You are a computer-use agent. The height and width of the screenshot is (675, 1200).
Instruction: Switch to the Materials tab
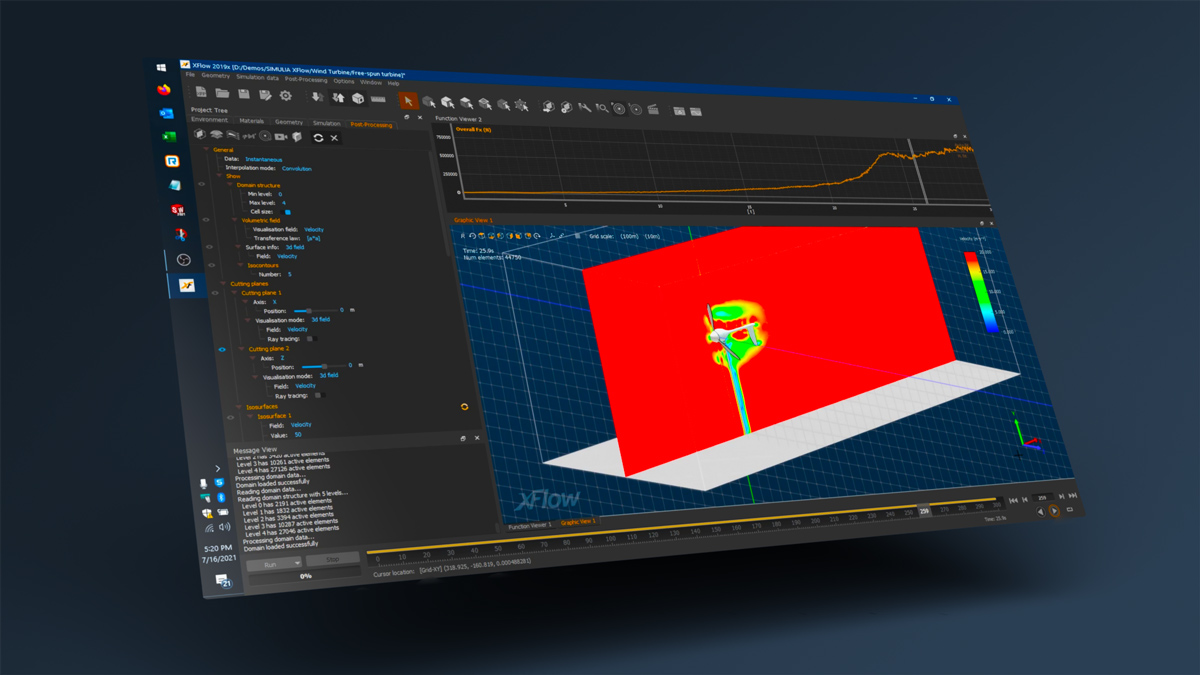click(x=251, y=121)
